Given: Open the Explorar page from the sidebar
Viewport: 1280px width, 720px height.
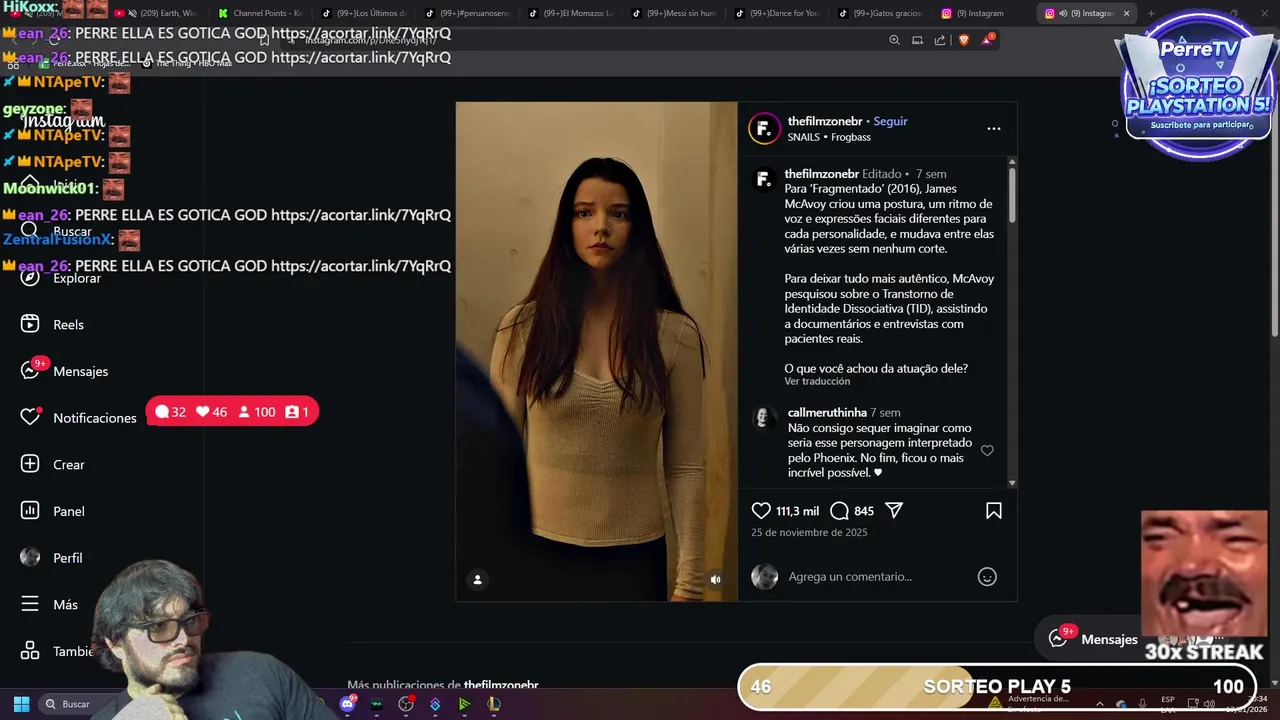Looking at the screenshot, I should point(62,278).
